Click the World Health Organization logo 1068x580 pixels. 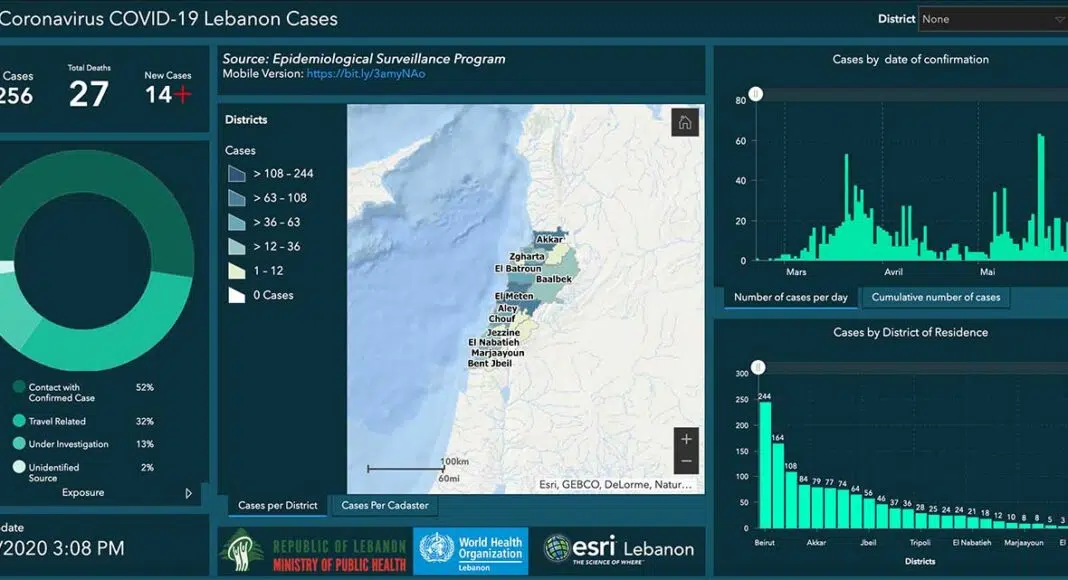coord(471,552)
